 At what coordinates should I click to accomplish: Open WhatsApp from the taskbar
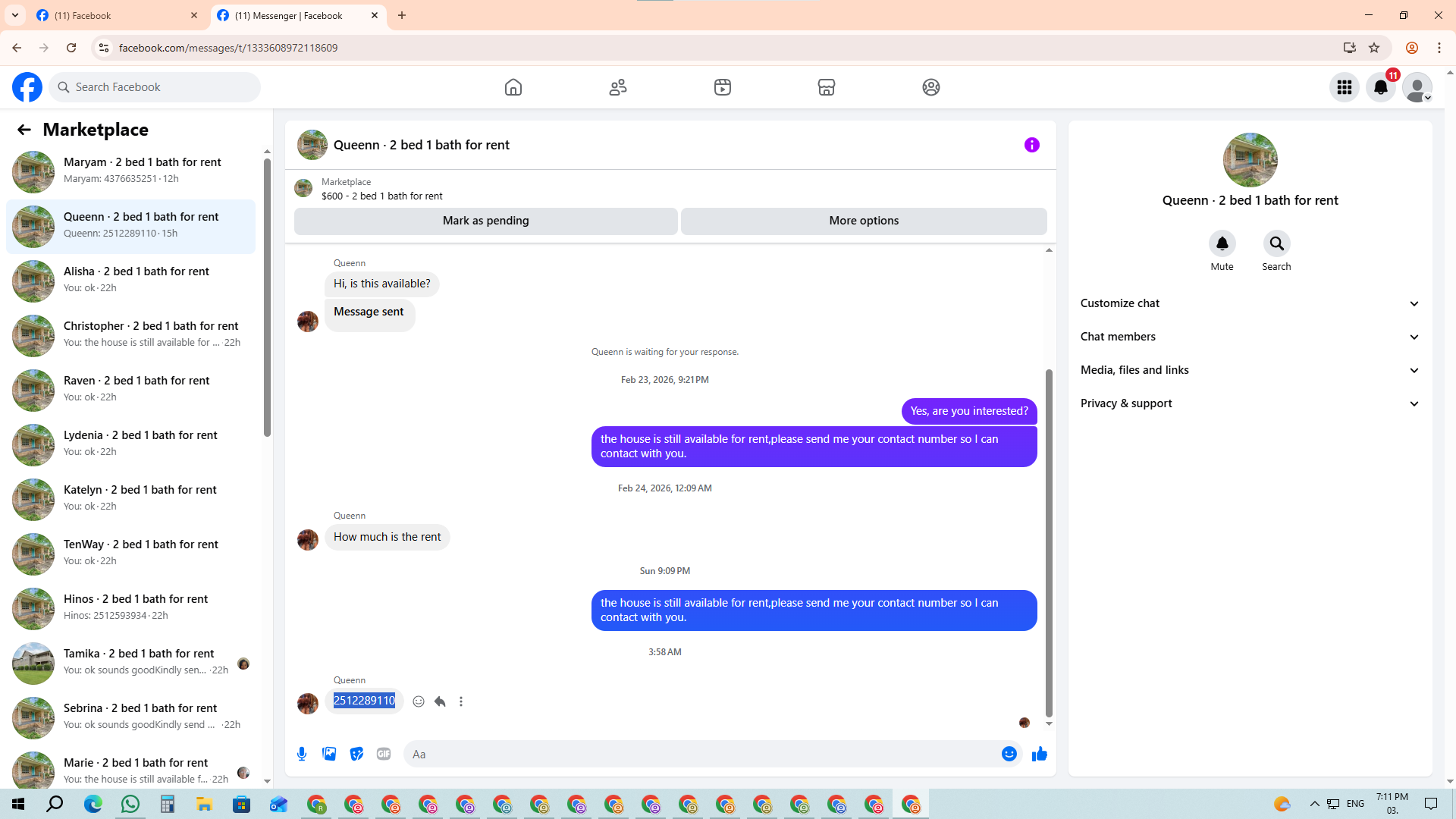click(x=130, y=804)
